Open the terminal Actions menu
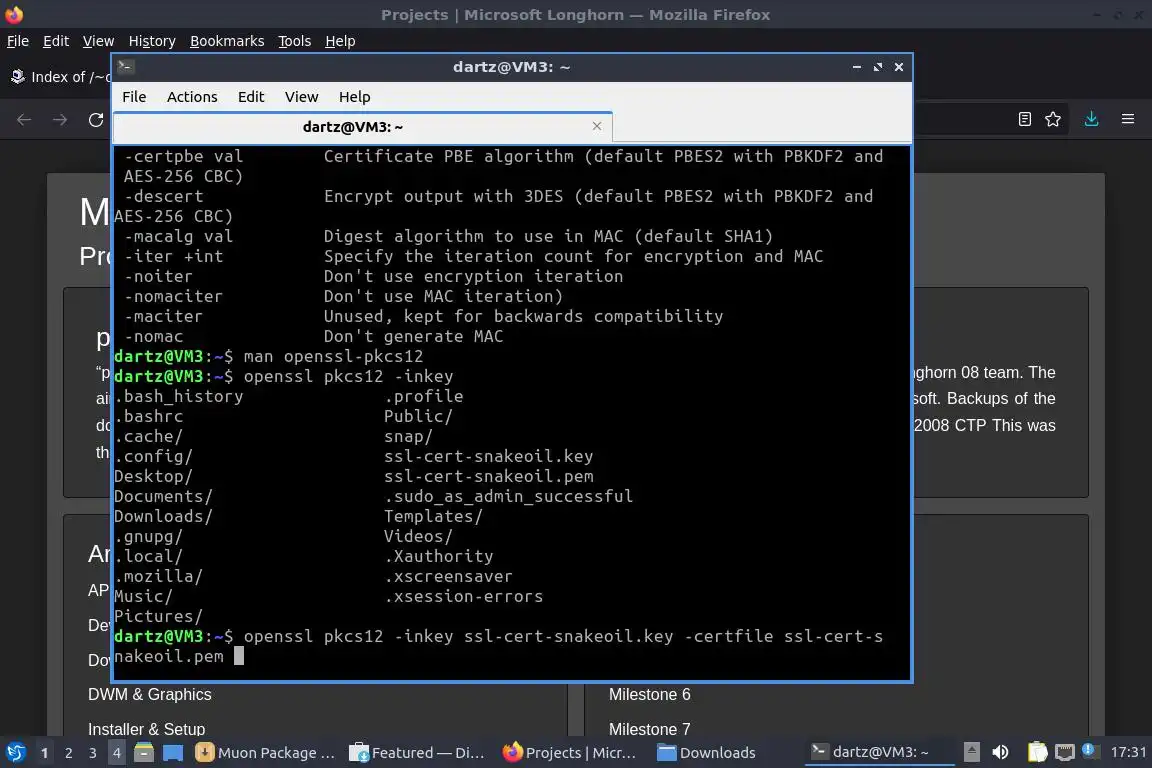 click(x=192, y=97)
